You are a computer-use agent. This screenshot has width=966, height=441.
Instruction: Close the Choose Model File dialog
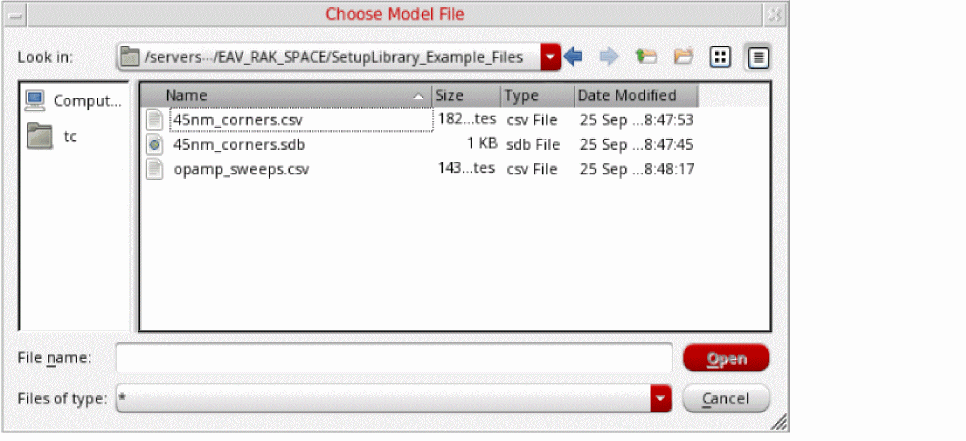click(774, 14)
